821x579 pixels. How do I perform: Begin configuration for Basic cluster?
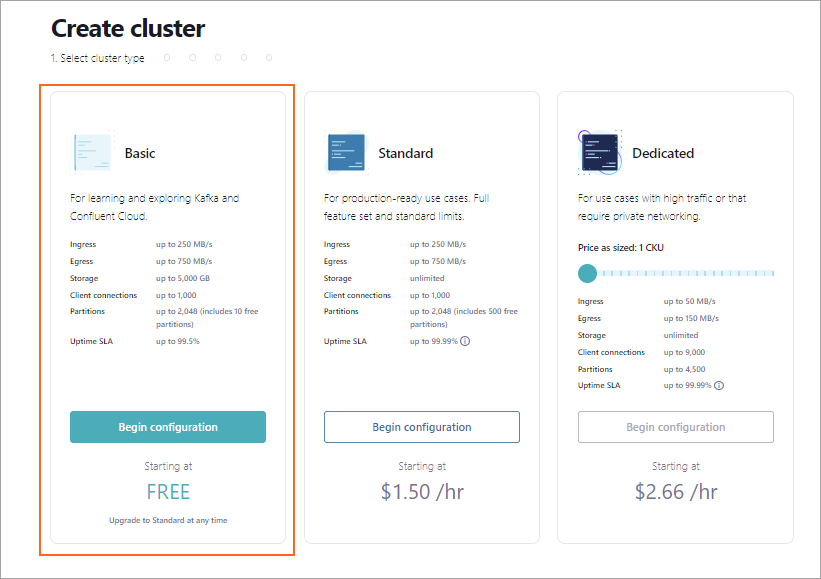(x=168, y=427)
